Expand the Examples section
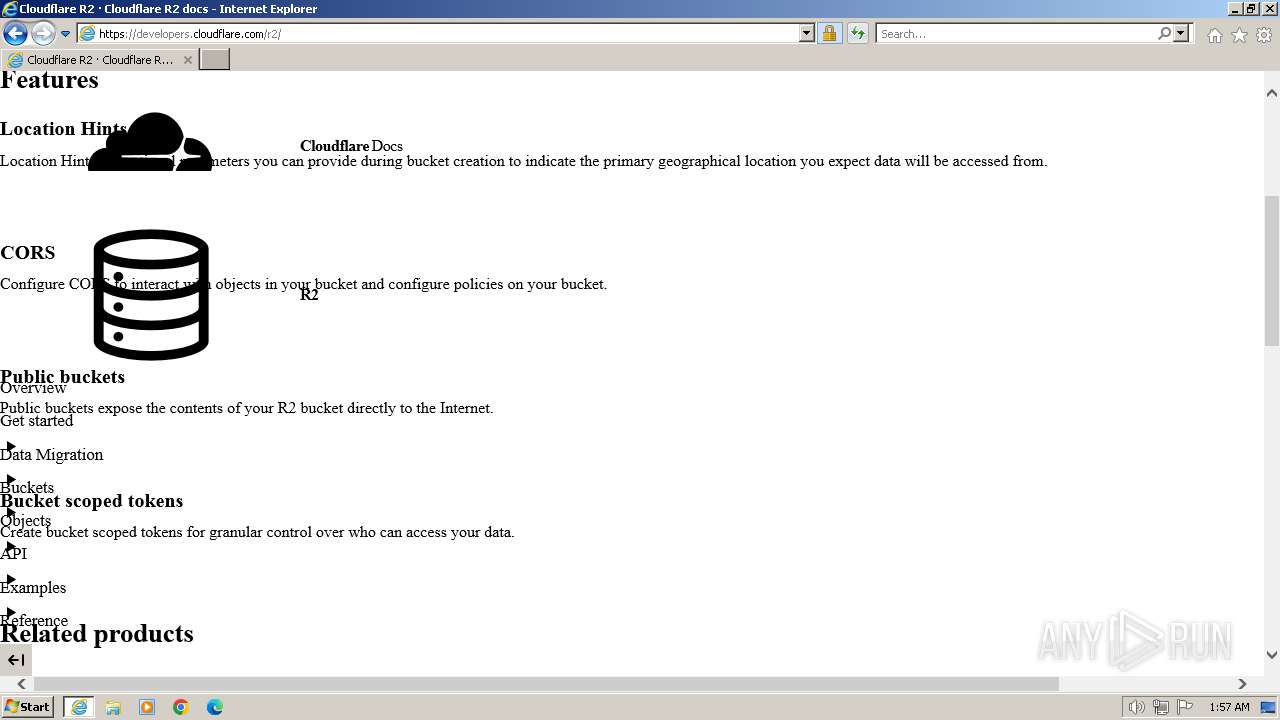Screen dimensions: 1280x720 [x=11, y=579]
